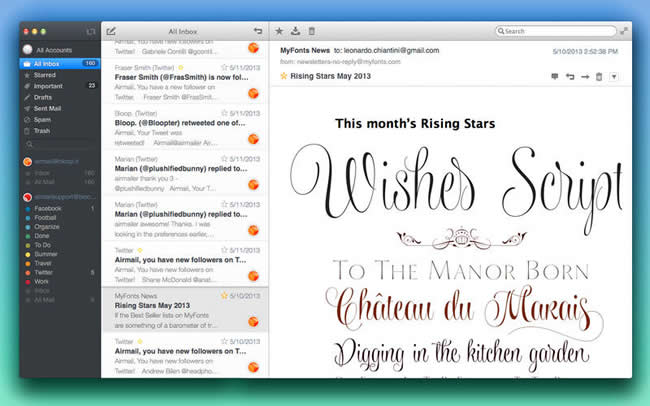This screenshot has width=650, height=406.
Task: Click the All Inbox unread count badge
Action: click(x=90, y=63)
